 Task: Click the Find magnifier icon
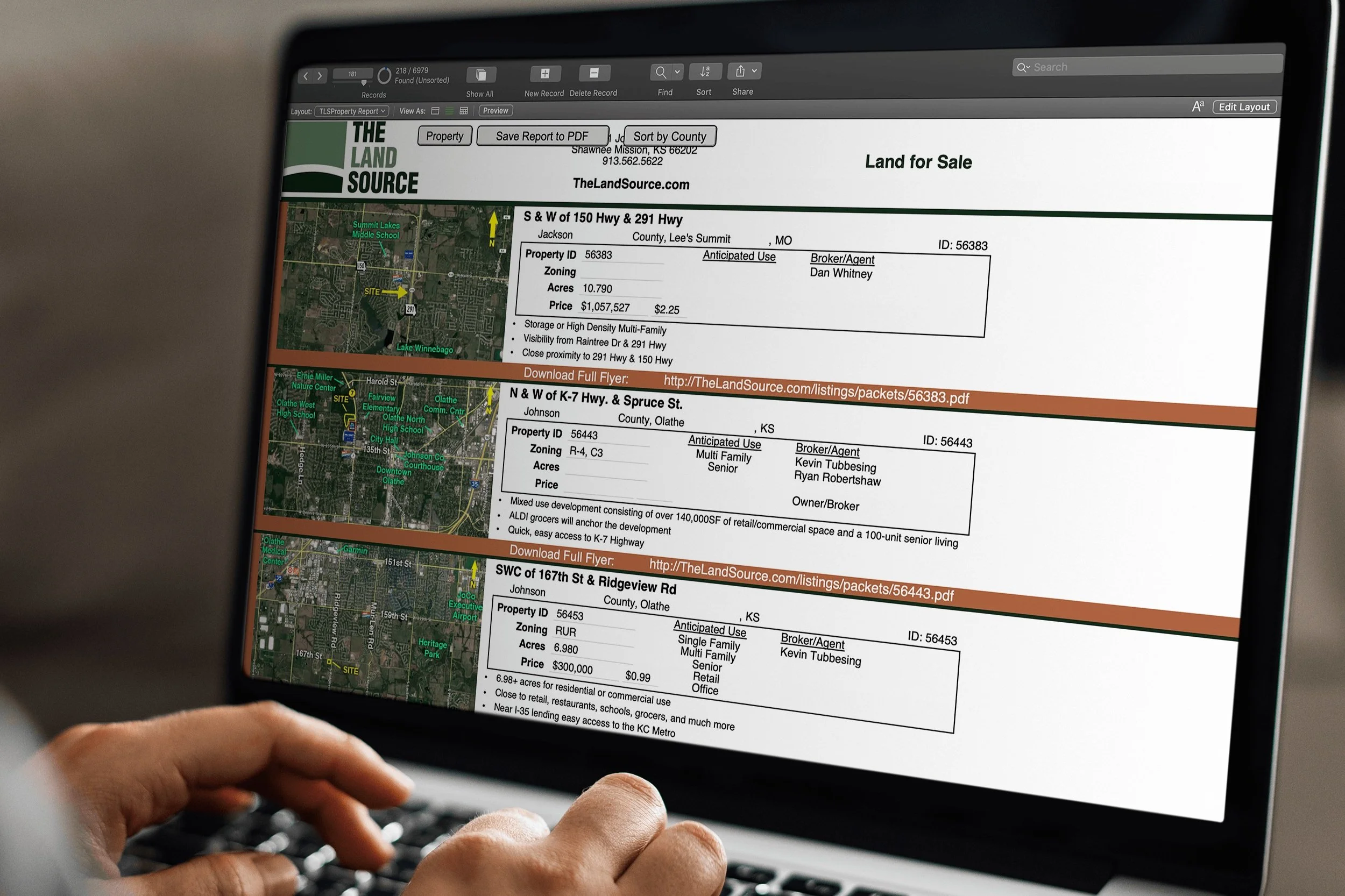(x=660, y=72)
